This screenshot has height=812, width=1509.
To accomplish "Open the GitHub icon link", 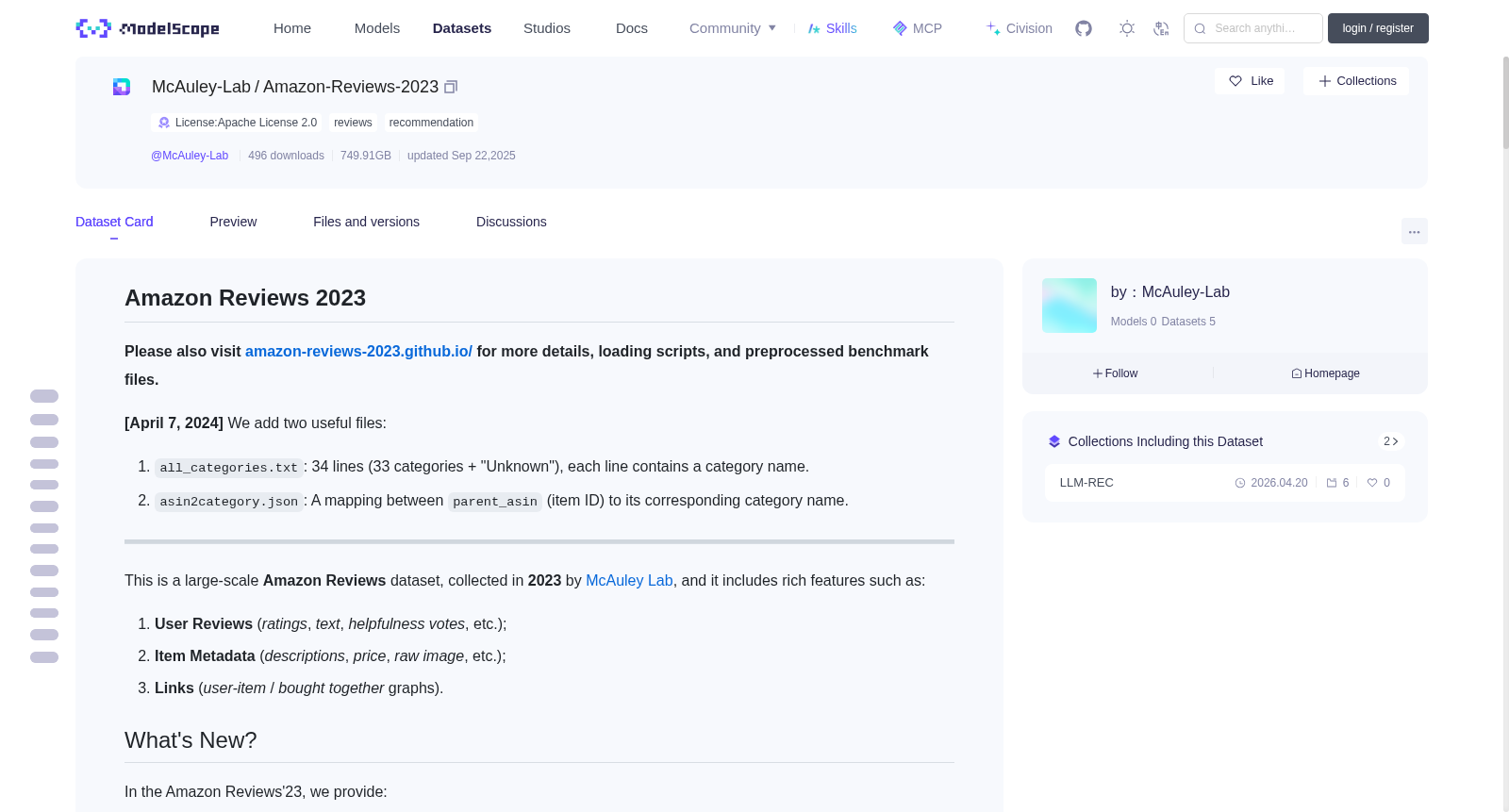I will click(1084, 28).
